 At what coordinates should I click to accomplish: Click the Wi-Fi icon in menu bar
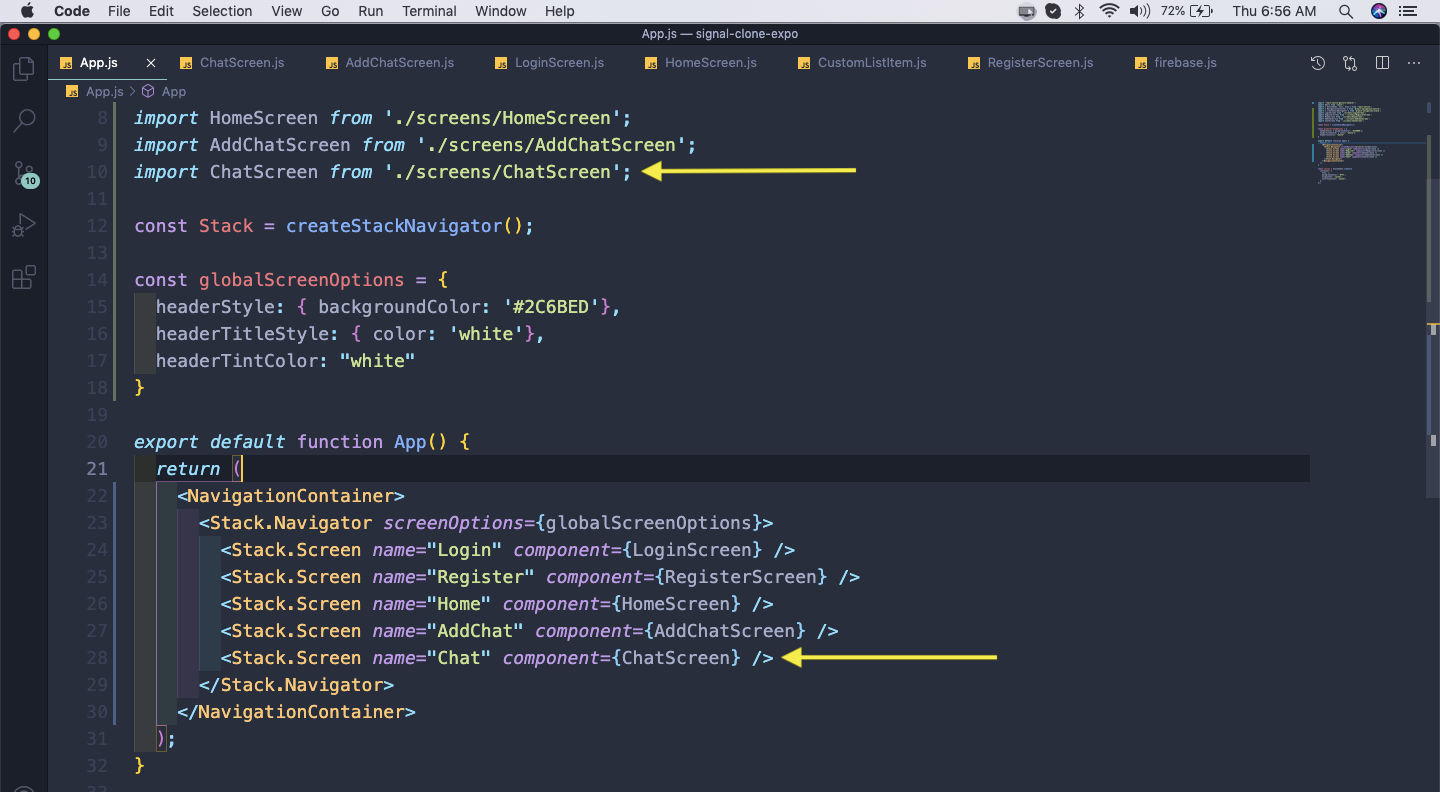pos(1108,11)
